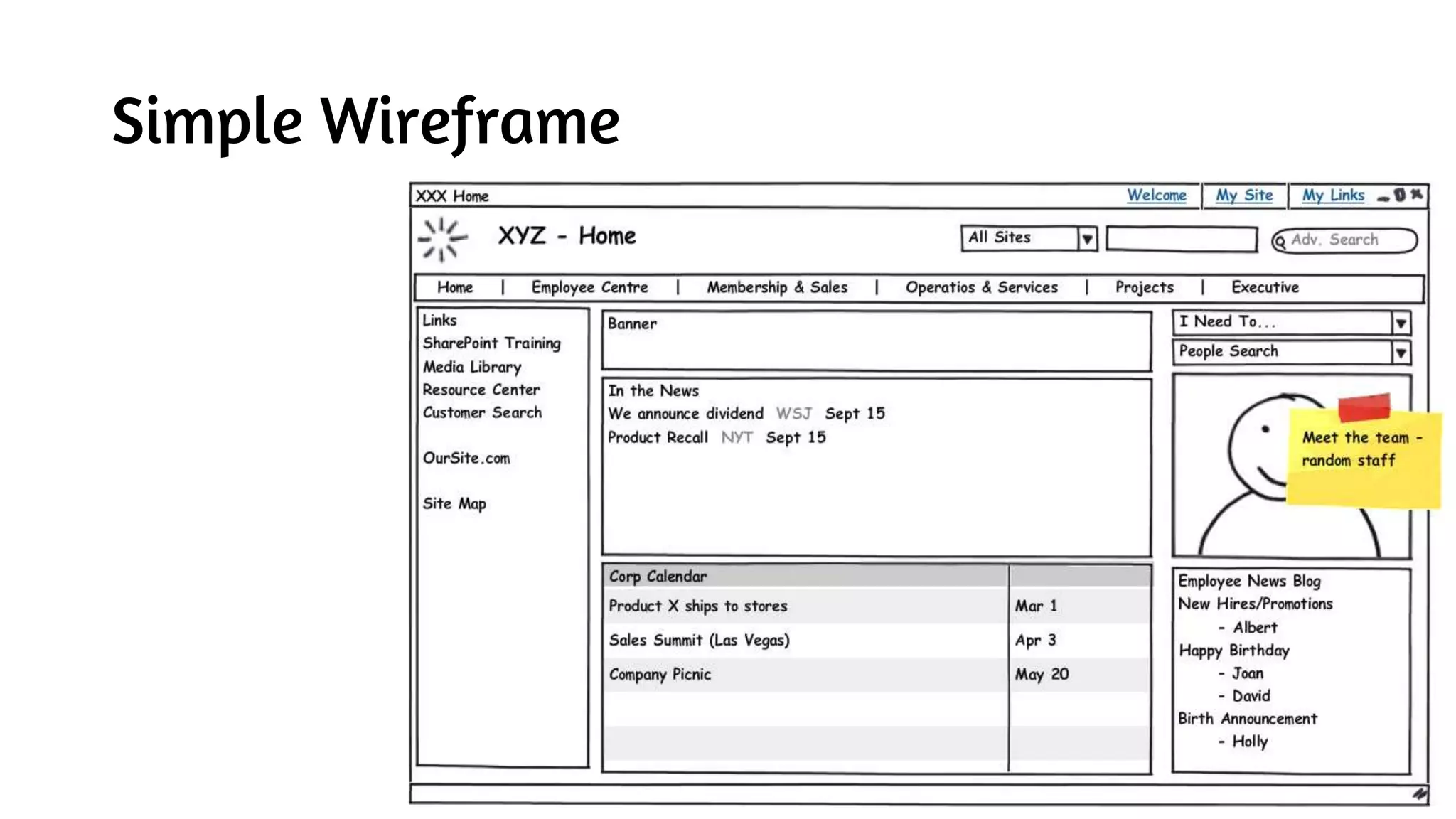The width and height of the screenshot is (1456, 819).
Task: Open the Projects menu item
Action: (1144, 287)
